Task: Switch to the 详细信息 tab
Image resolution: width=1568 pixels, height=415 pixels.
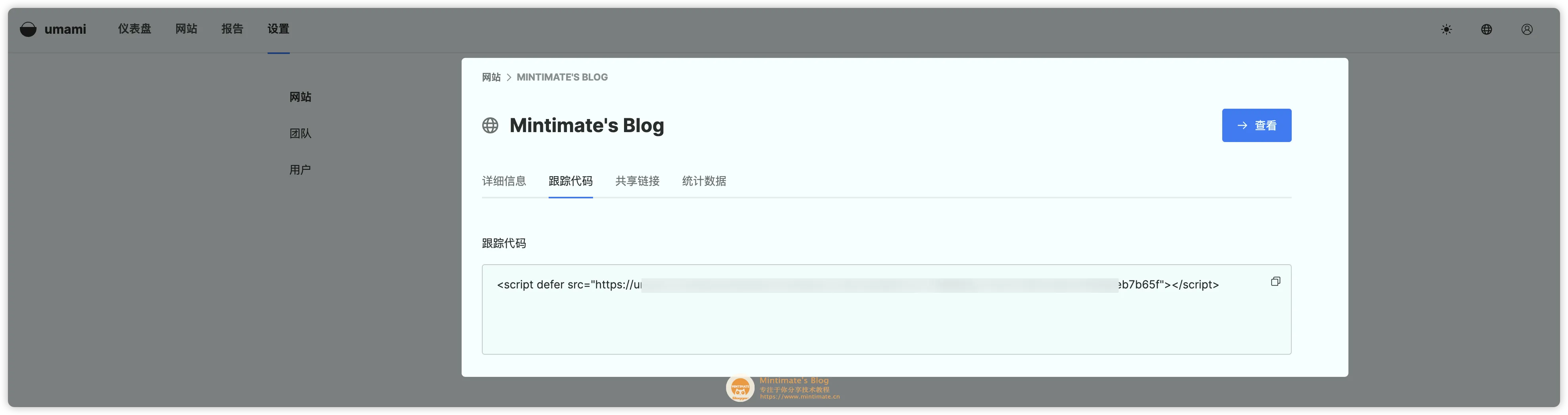Action: [x=504, y=181]
